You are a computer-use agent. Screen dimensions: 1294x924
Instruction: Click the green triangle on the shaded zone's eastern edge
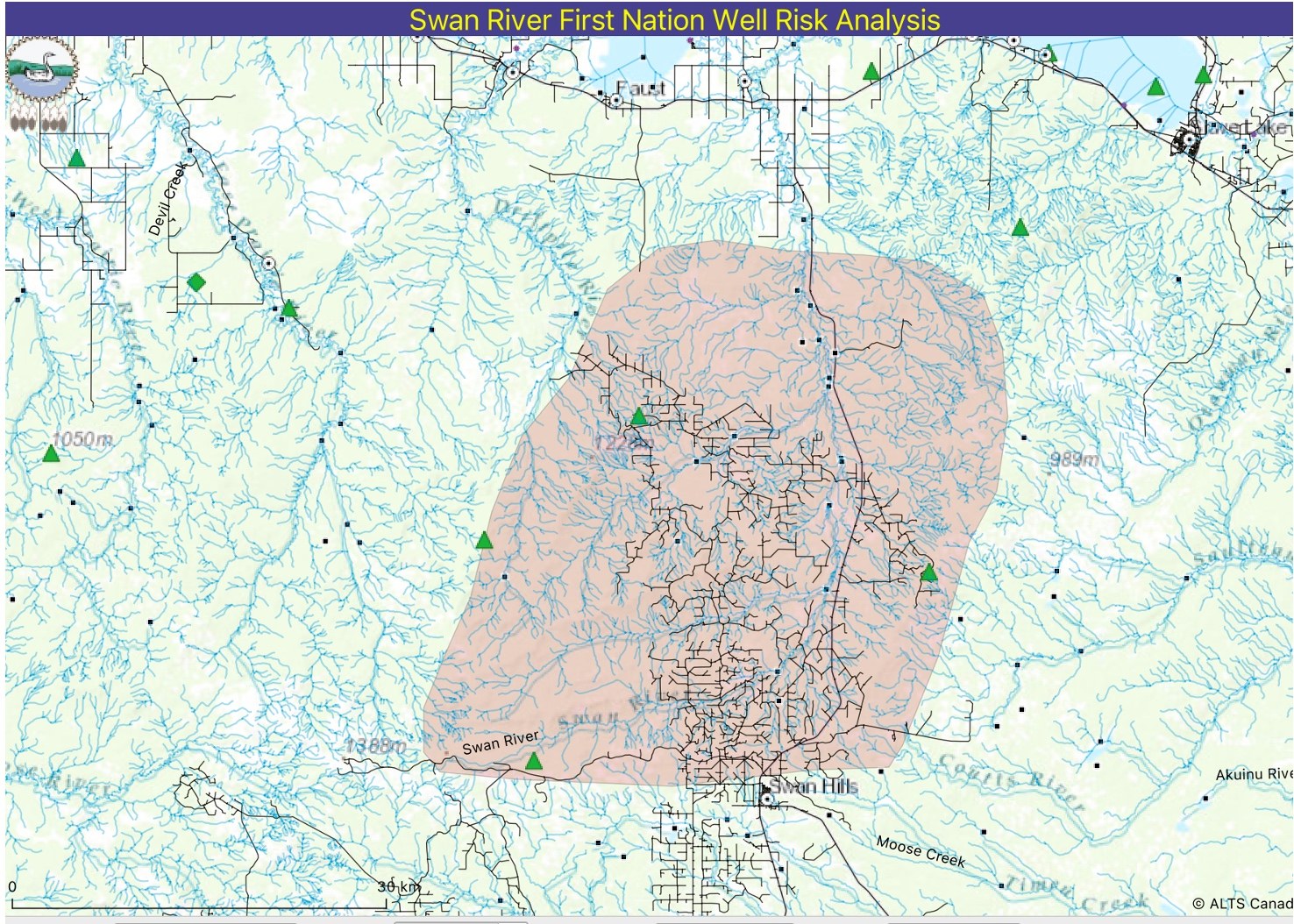(x=929, y=573)
